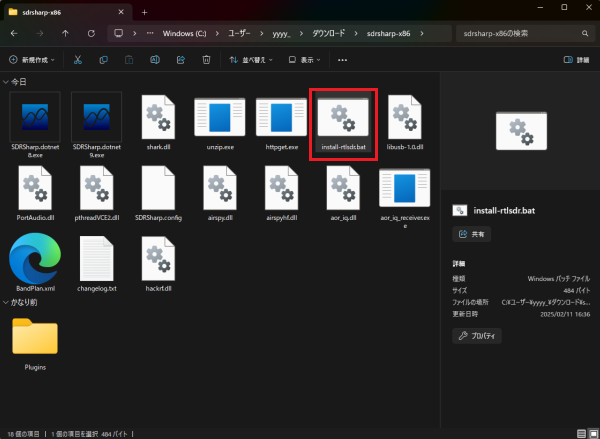The height and width of the screenshot is (439, 600).
Task: Open the 新規作成 dropdown
Action: click(32, 60)
